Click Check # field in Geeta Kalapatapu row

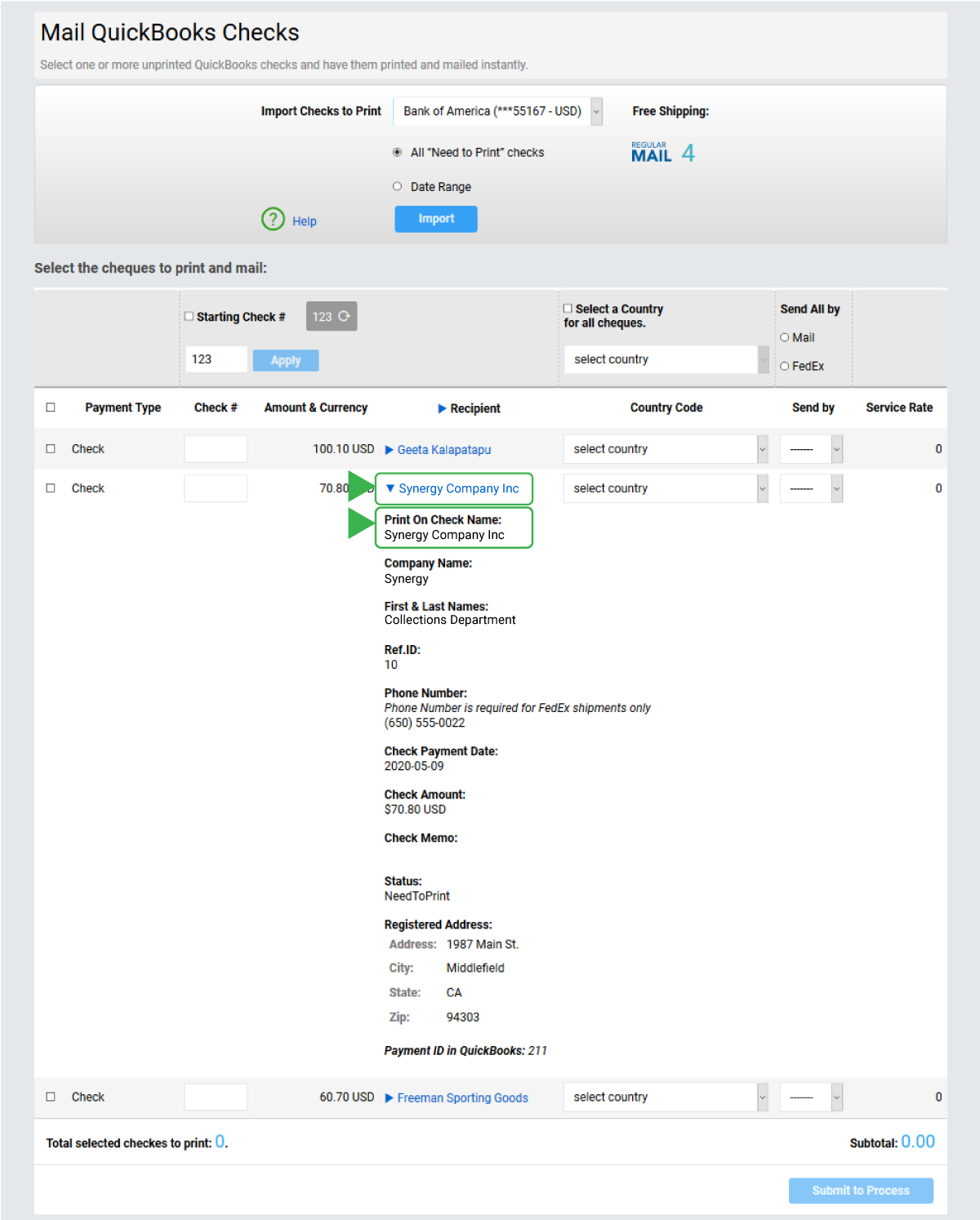click(216, 449)
